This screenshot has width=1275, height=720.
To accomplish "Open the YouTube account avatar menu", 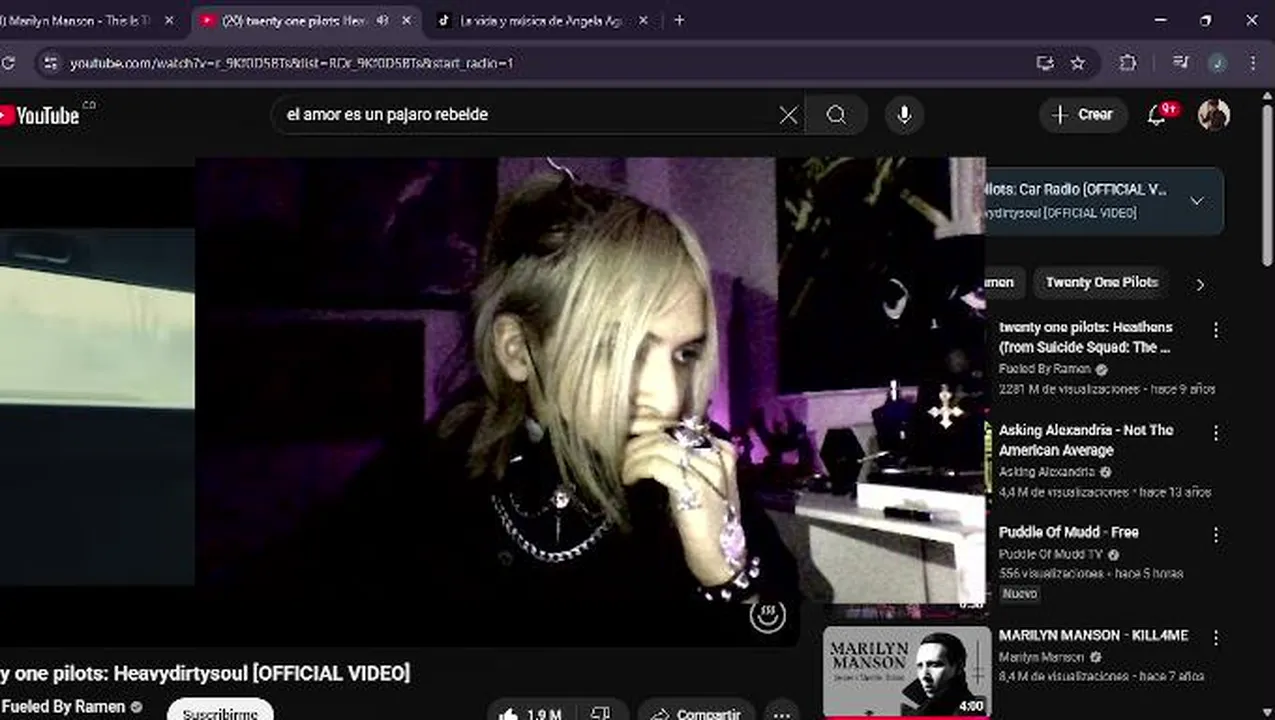I will point(1214,115).
